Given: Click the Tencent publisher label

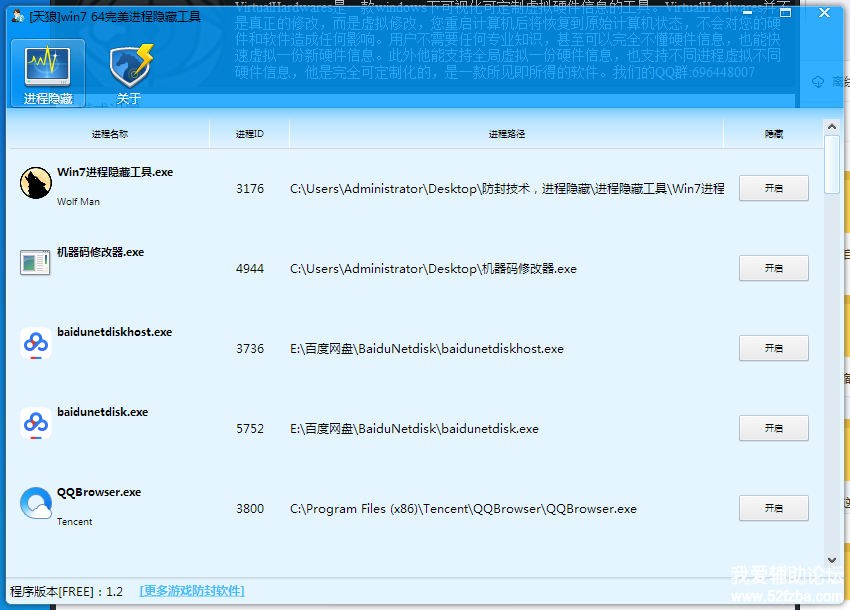Looking at the screenshot, I should 74,522.
